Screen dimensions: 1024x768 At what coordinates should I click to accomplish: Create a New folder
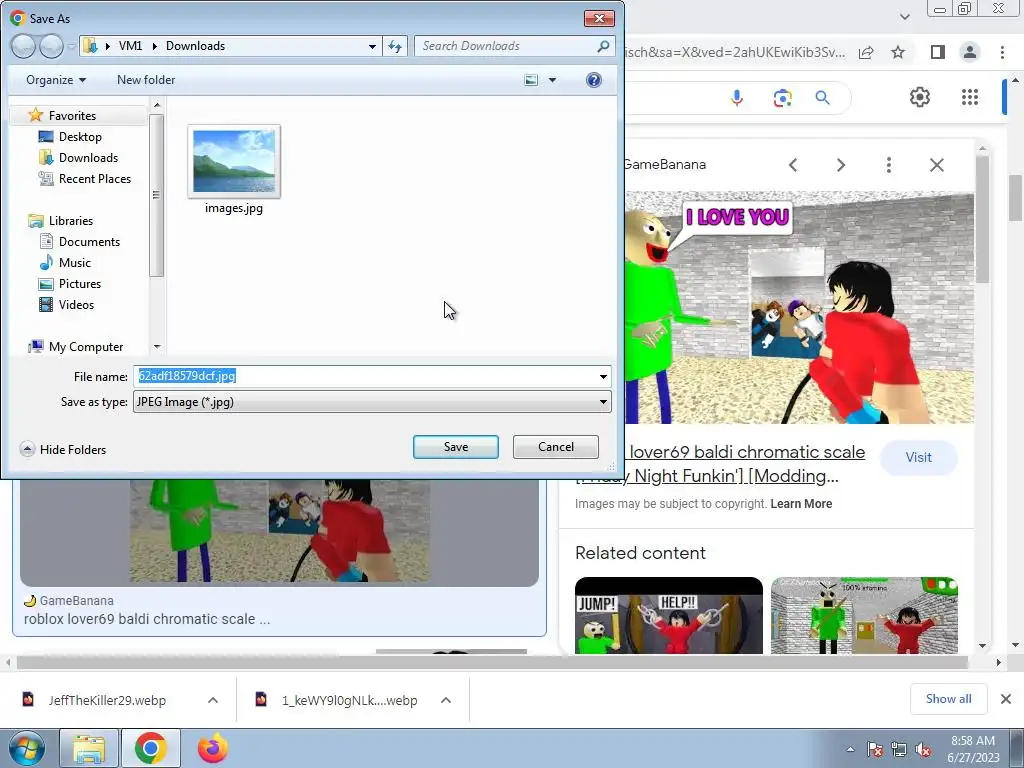point(146,80)
